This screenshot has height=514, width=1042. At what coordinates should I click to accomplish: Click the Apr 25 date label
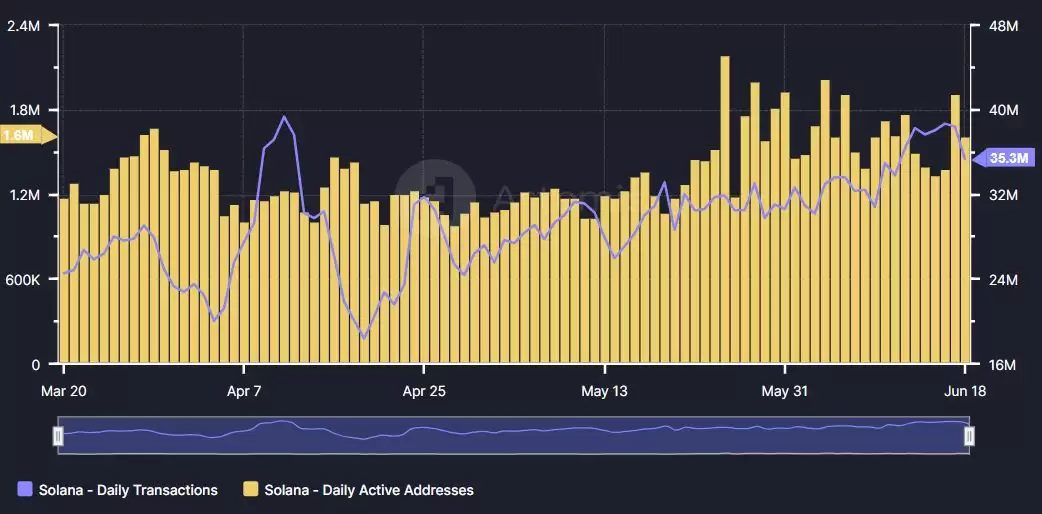[424, 391]
